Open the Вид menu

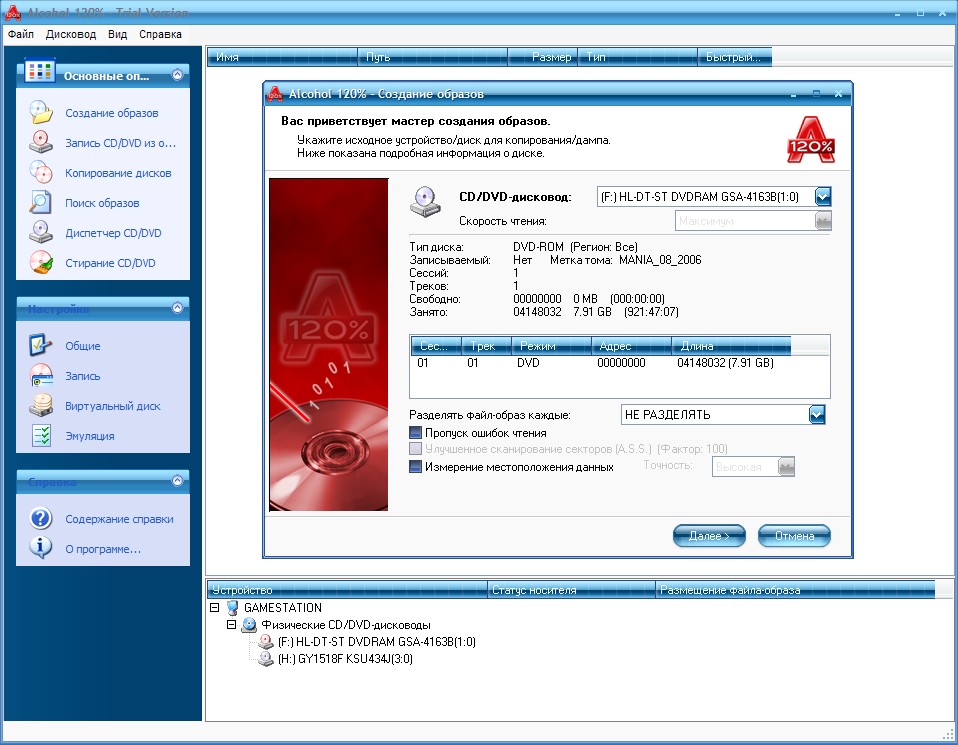click(x=117, y=34)
